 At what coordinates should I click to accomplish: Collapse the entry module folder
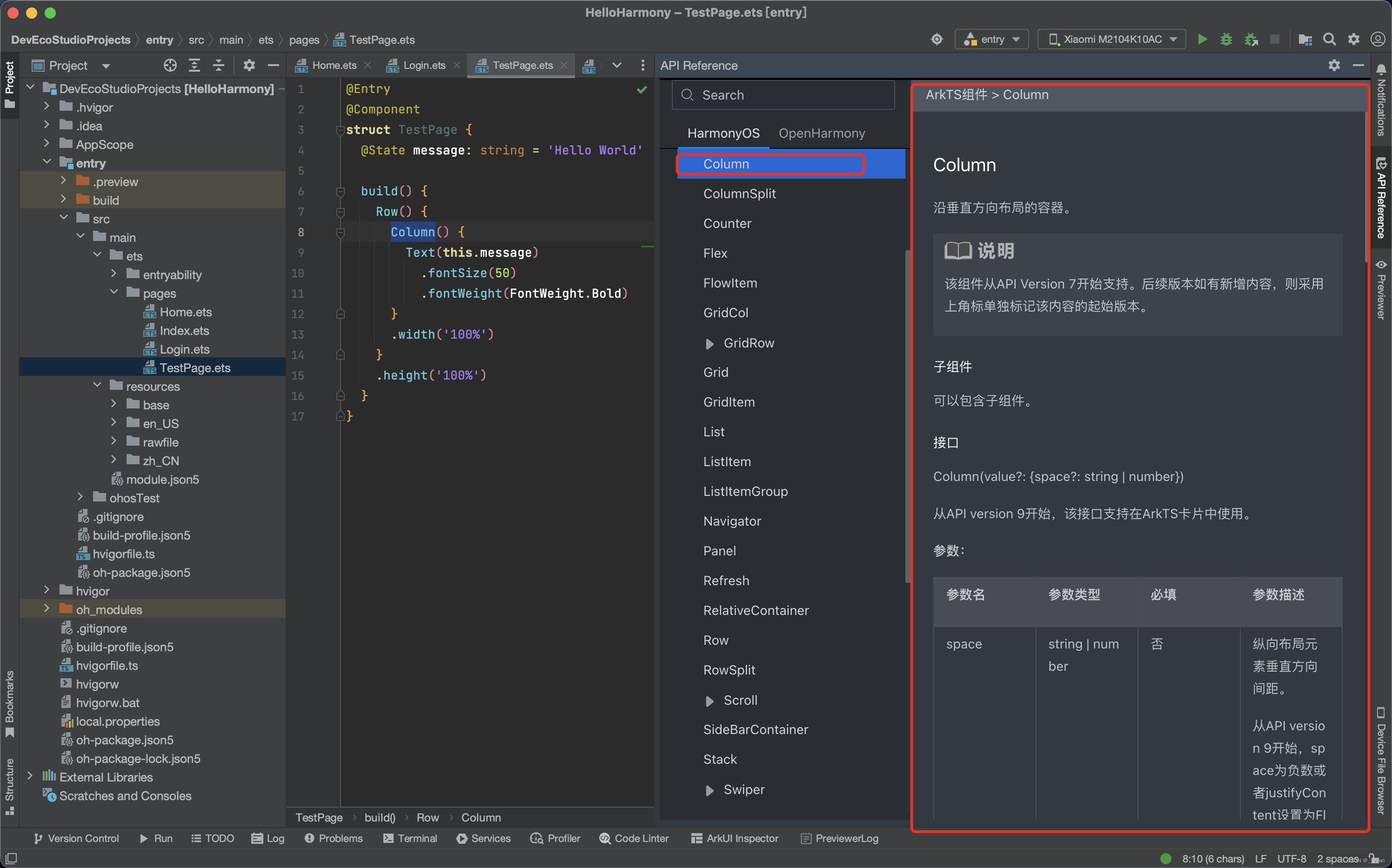click(x=47, y=162)
